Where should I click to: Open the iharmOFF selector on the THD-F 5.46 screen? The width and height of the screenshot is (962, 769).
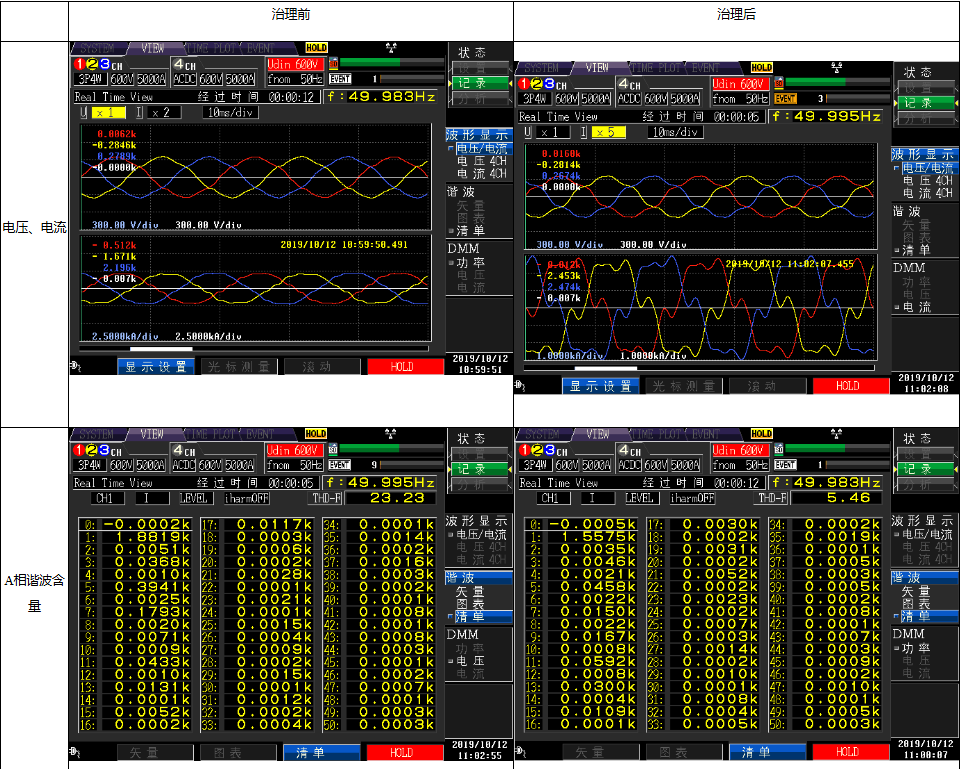(x=692, y=497)
